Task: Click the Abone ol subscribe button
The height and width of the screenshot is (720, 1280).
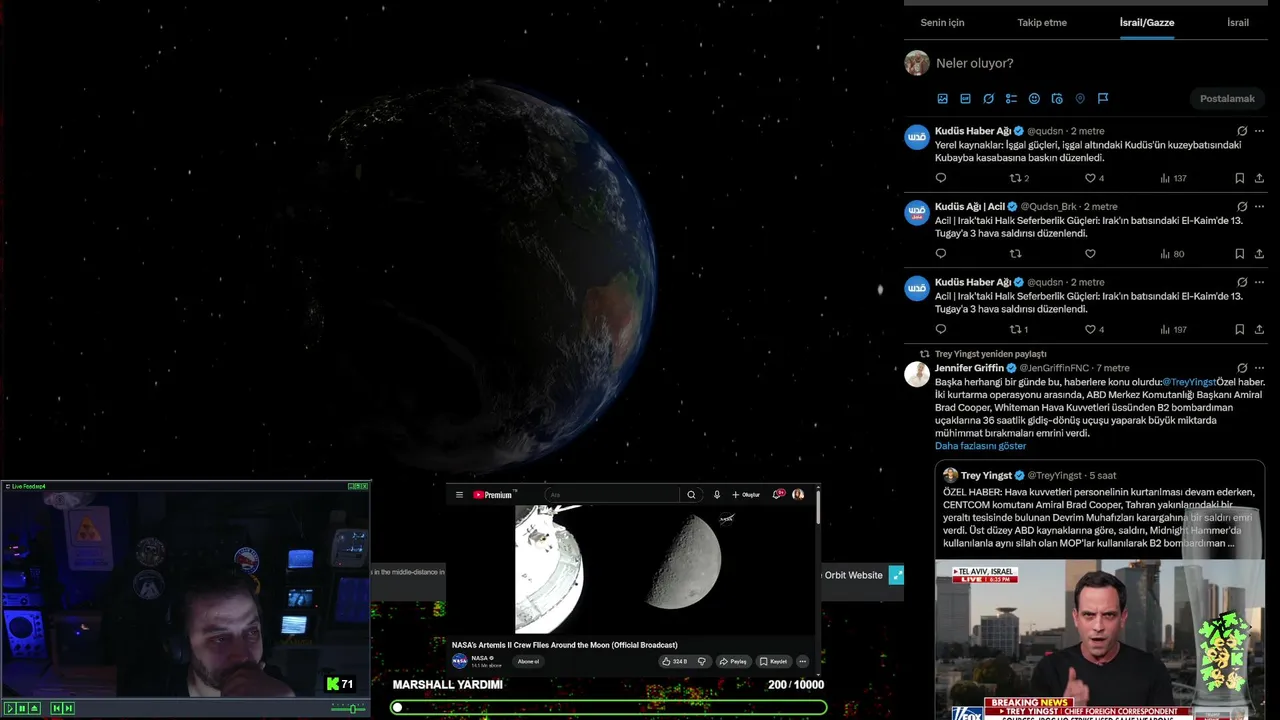Action: 528,661
